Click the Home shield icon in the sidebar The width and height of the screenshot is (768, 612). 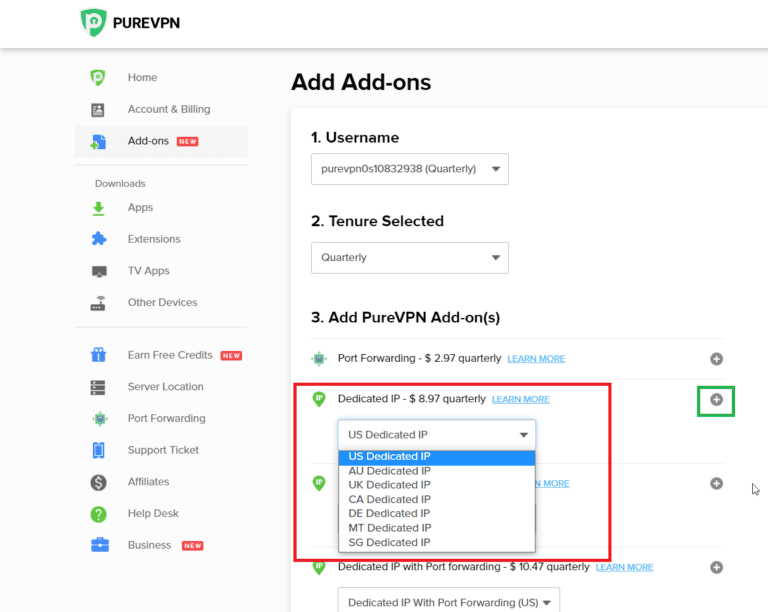[x=98, y=78]
